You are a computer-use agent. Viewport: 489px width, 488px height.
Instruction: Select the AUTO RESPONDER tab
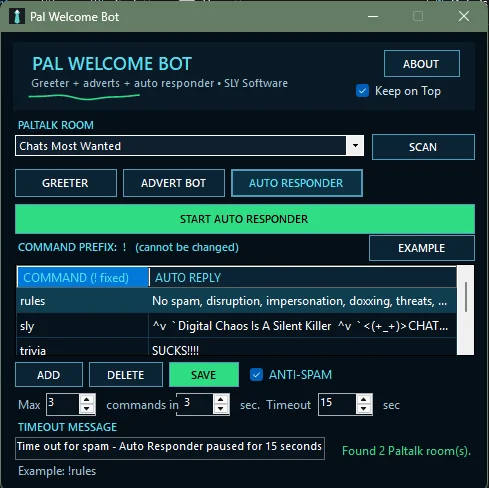[x=297, y=183]
